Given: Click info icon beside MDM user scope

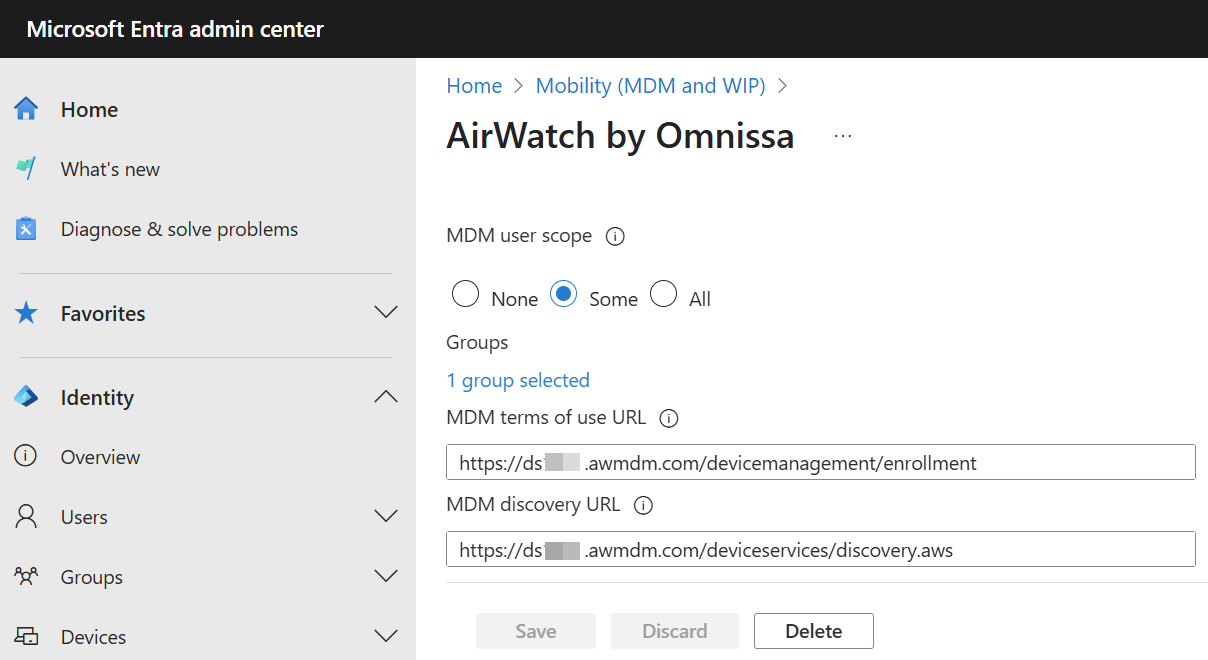Looking at the screenshot, I should point(616,237).
